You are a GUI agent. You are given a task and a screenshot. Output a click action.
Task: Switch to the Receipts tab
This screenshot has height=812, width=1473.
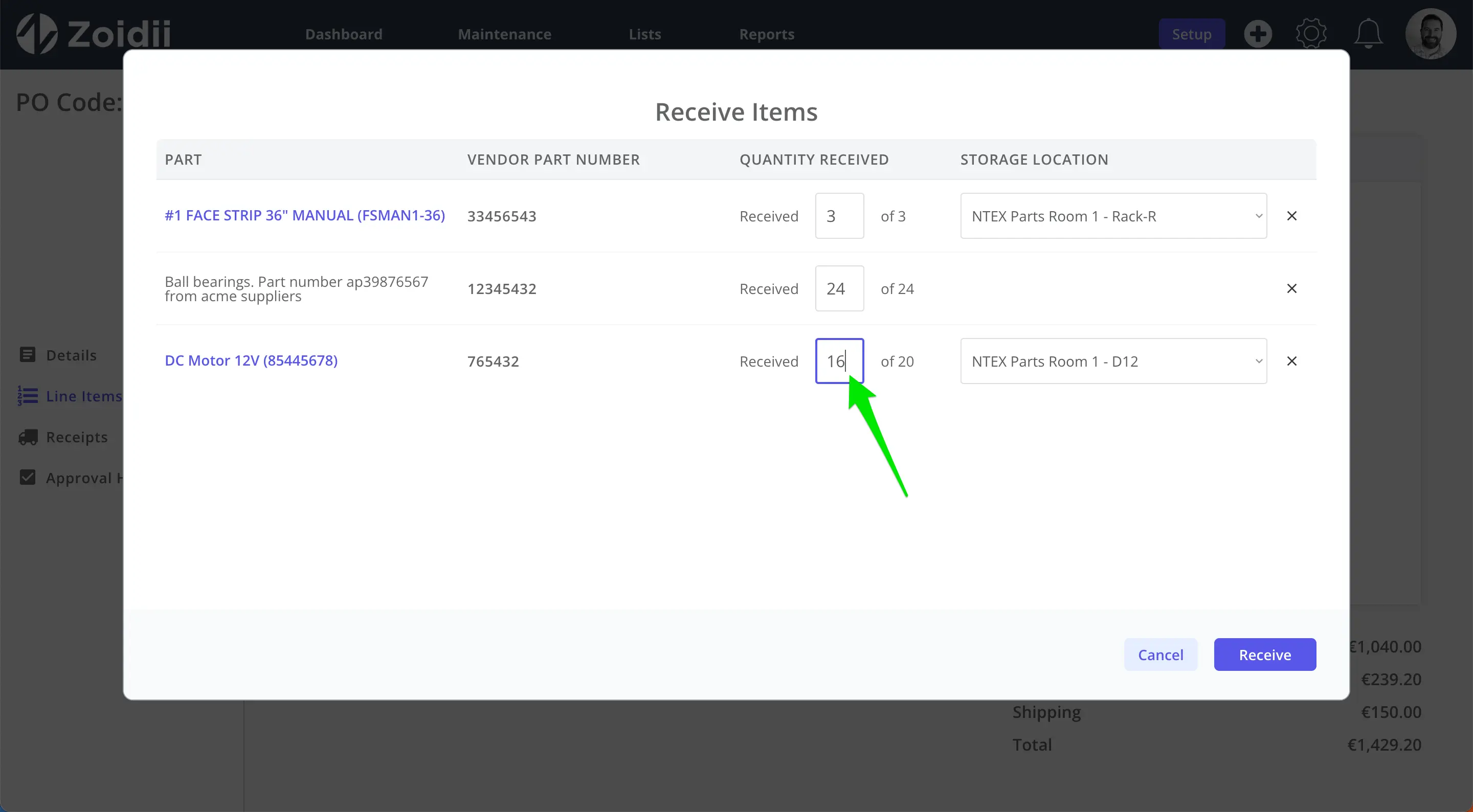(77, 437)
